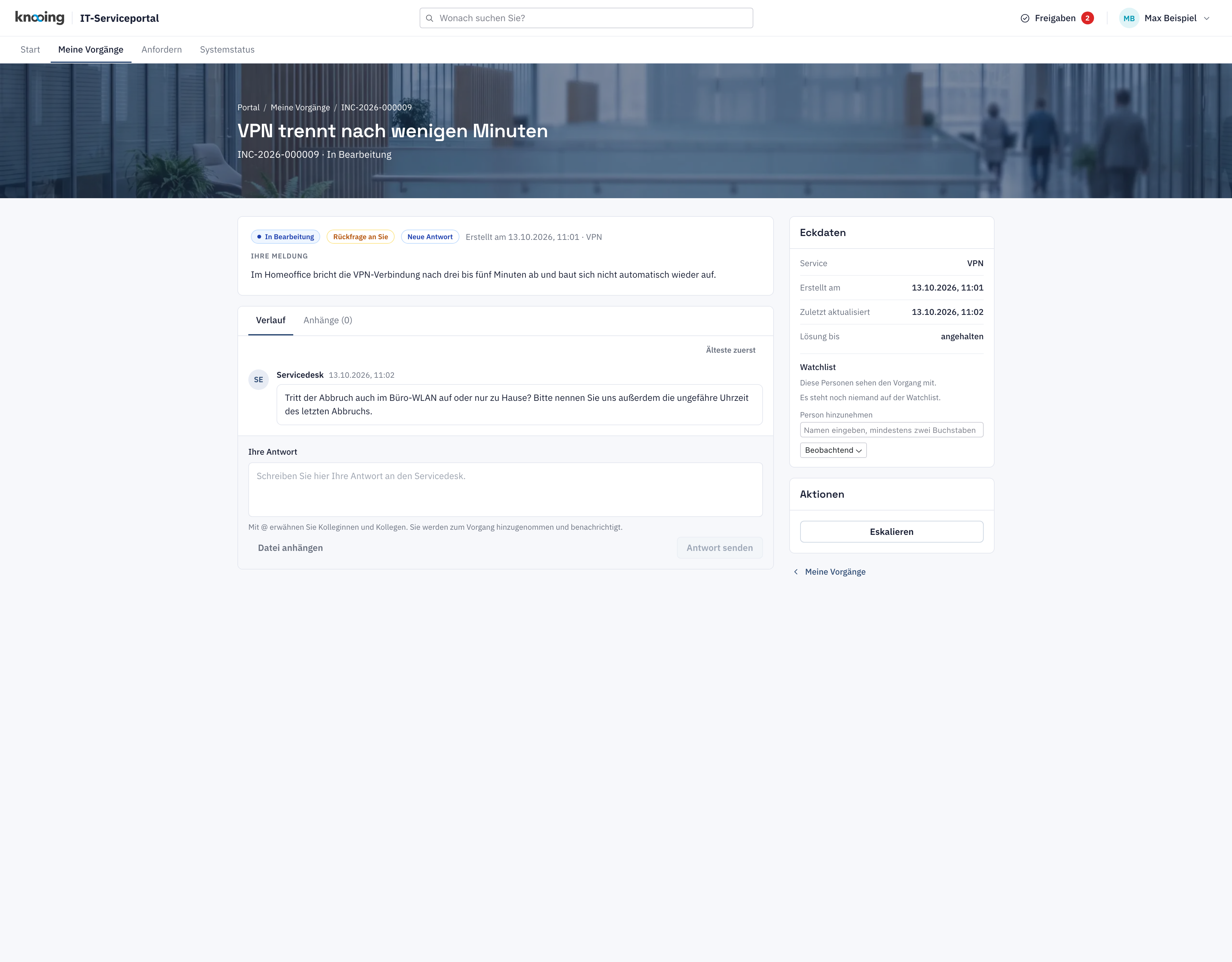Click the Servicedesk sender name
The image size is (1232, 962).
pyautogui.click(x=300, y=375)
